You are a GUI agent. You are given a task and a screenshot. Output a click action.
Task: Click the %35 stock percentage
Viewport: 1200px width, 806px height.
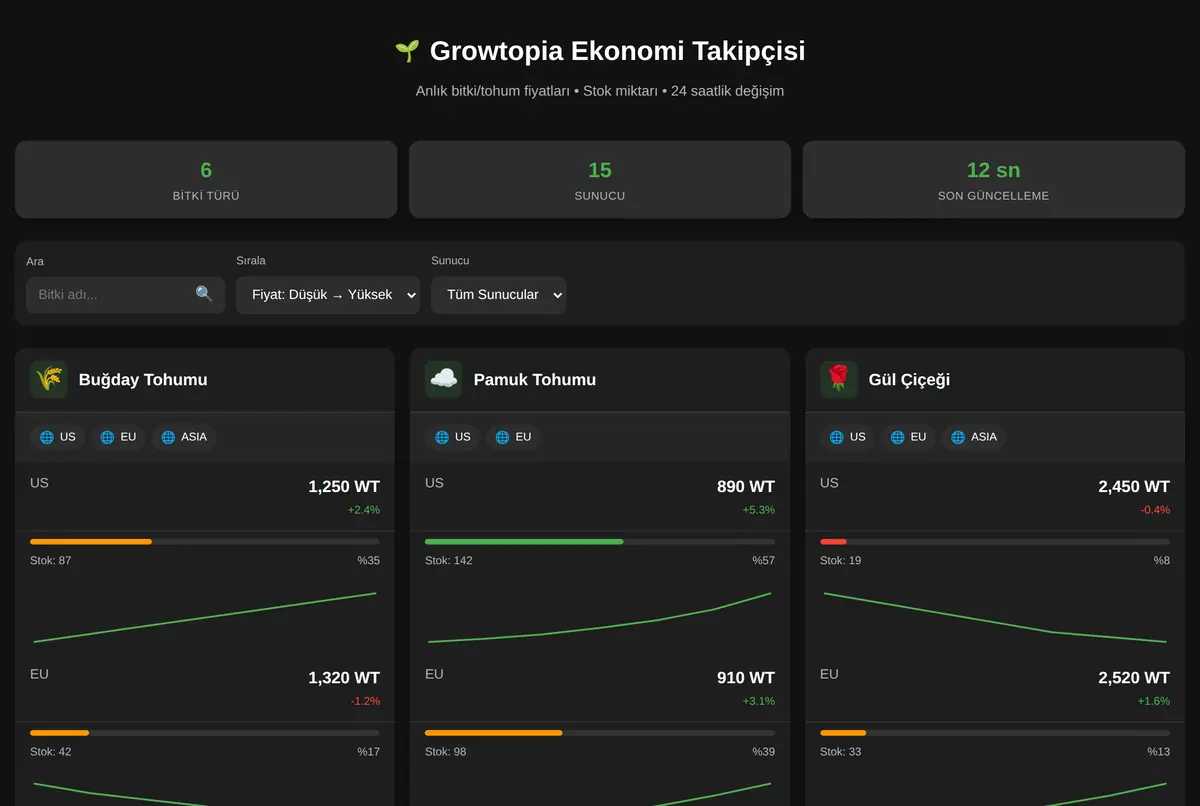tap(369, 560)
